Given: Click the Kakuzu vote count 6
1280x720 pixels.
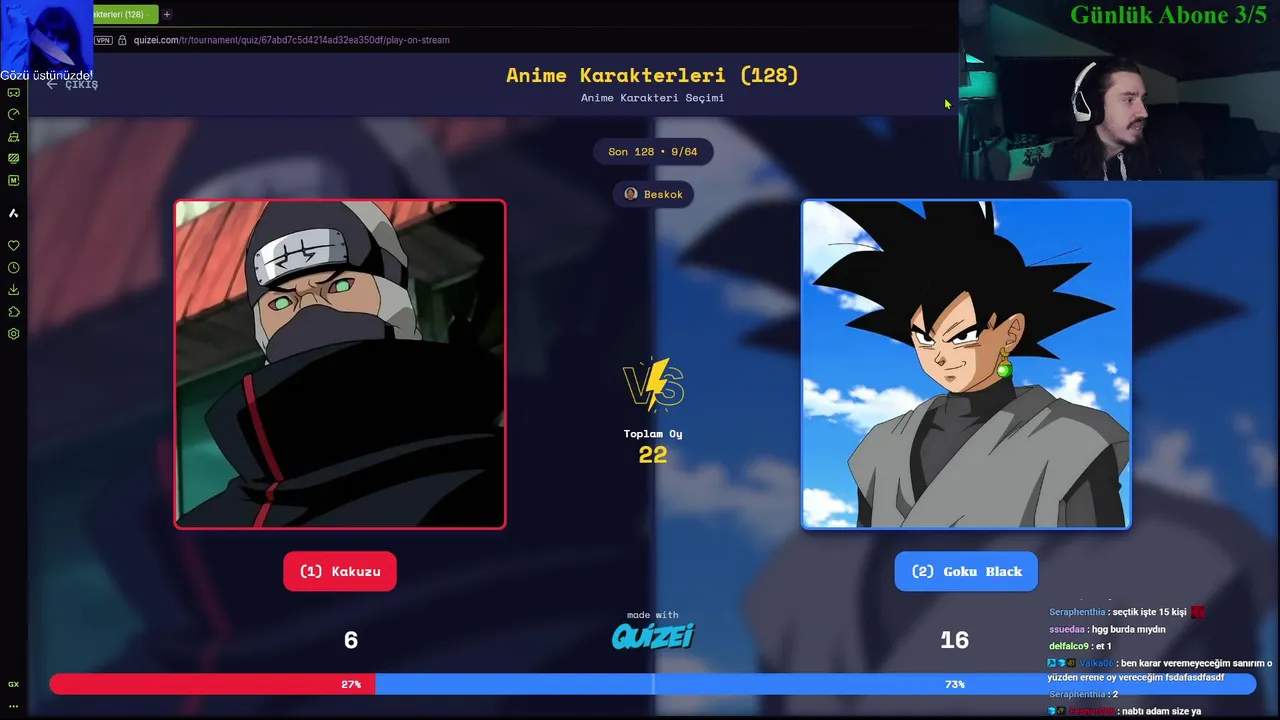Looking at the screenshot, I should [351, 640].
